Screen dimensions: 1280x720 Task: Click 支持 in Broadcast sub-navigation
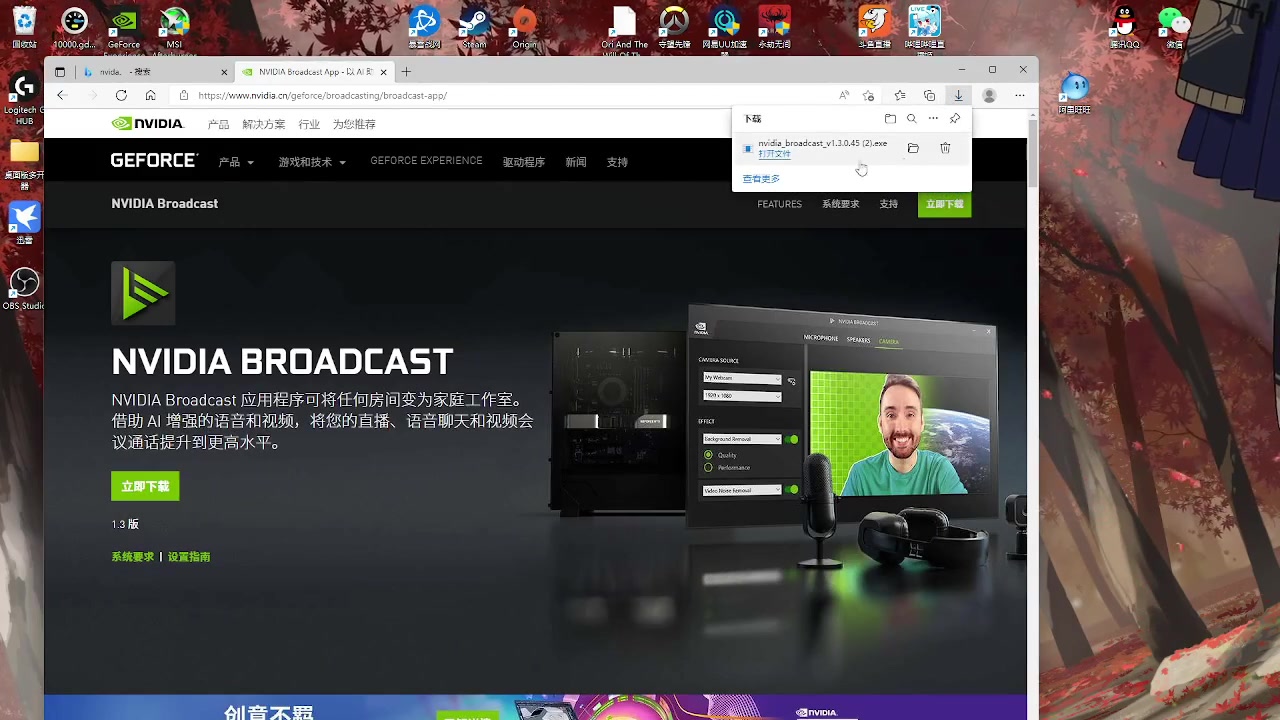(888, 204)
